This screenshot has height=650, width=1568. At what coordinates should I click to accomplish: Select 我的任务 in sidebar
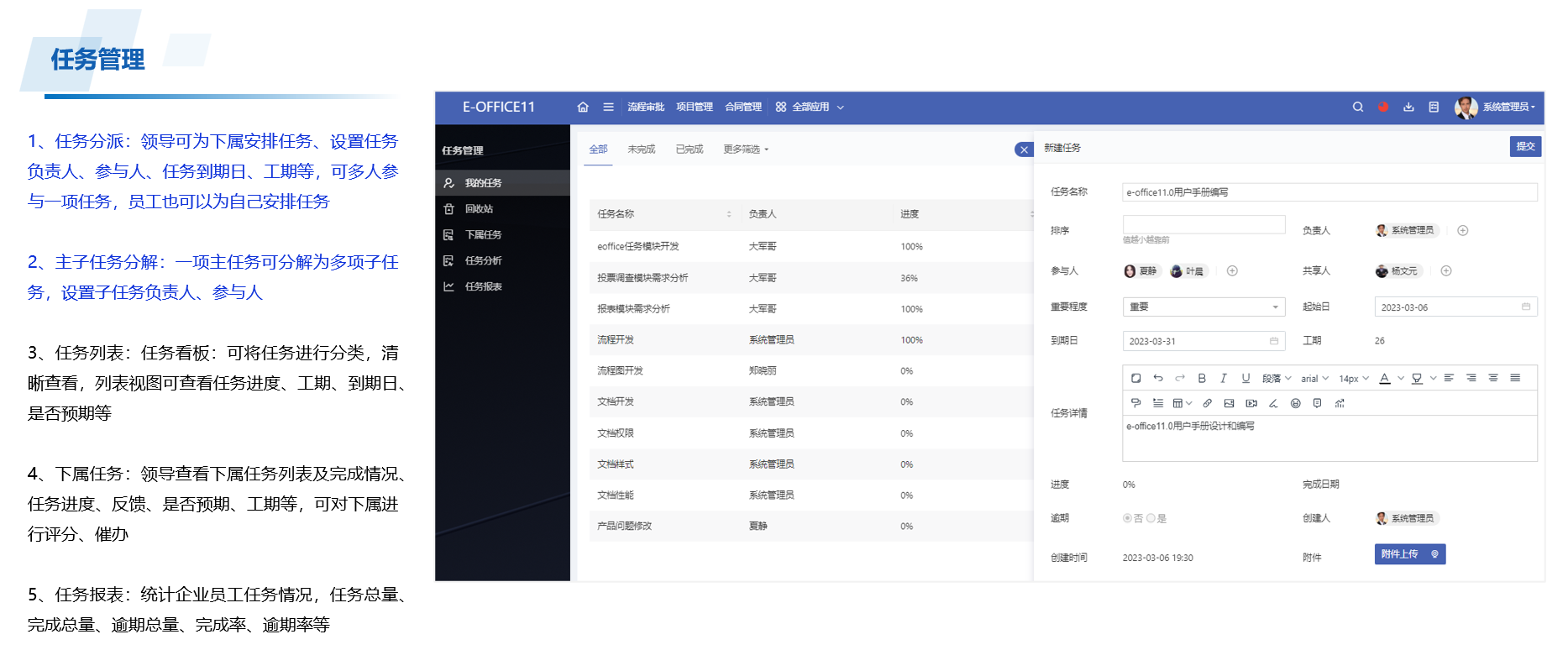(502, 183)
